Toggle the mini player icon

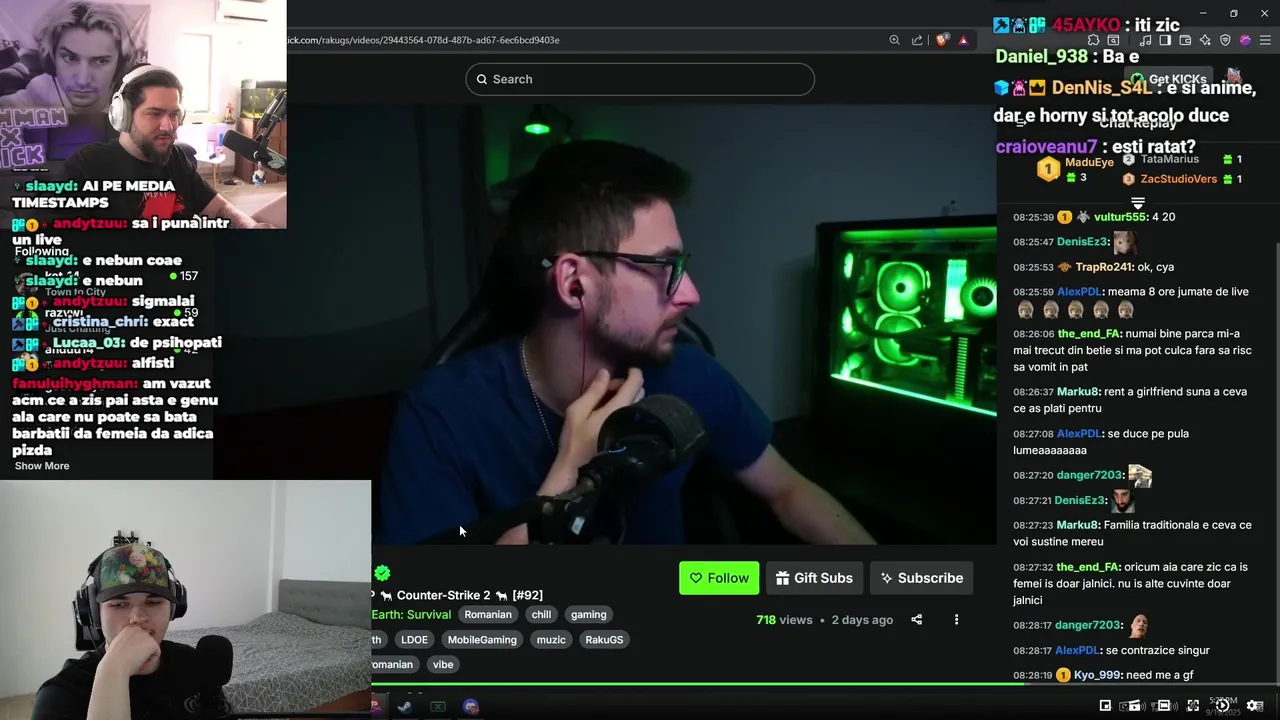pyautogui.click(x=1105, y=705)
